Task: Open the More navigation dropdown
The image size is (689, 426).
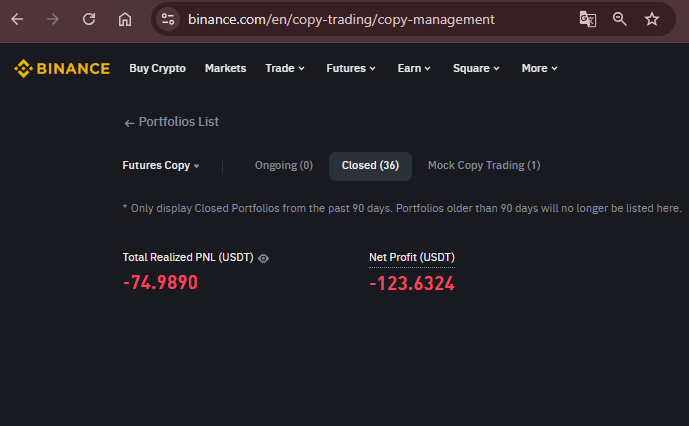Action: (540, 69)
